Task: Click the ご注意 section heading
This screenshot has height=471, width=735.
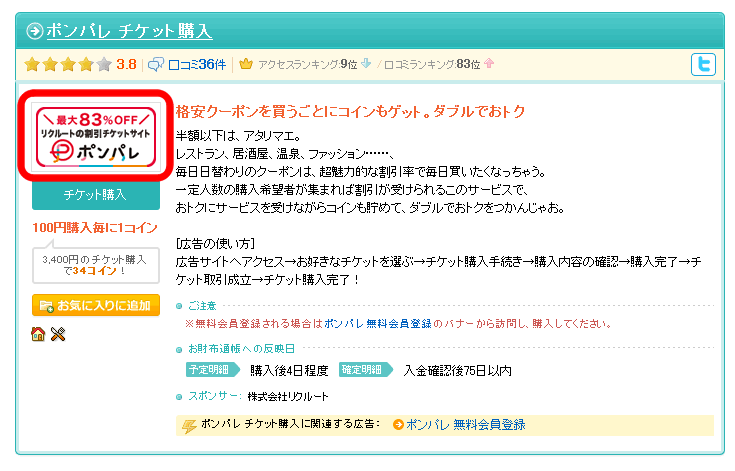Action: click(202, 306)
